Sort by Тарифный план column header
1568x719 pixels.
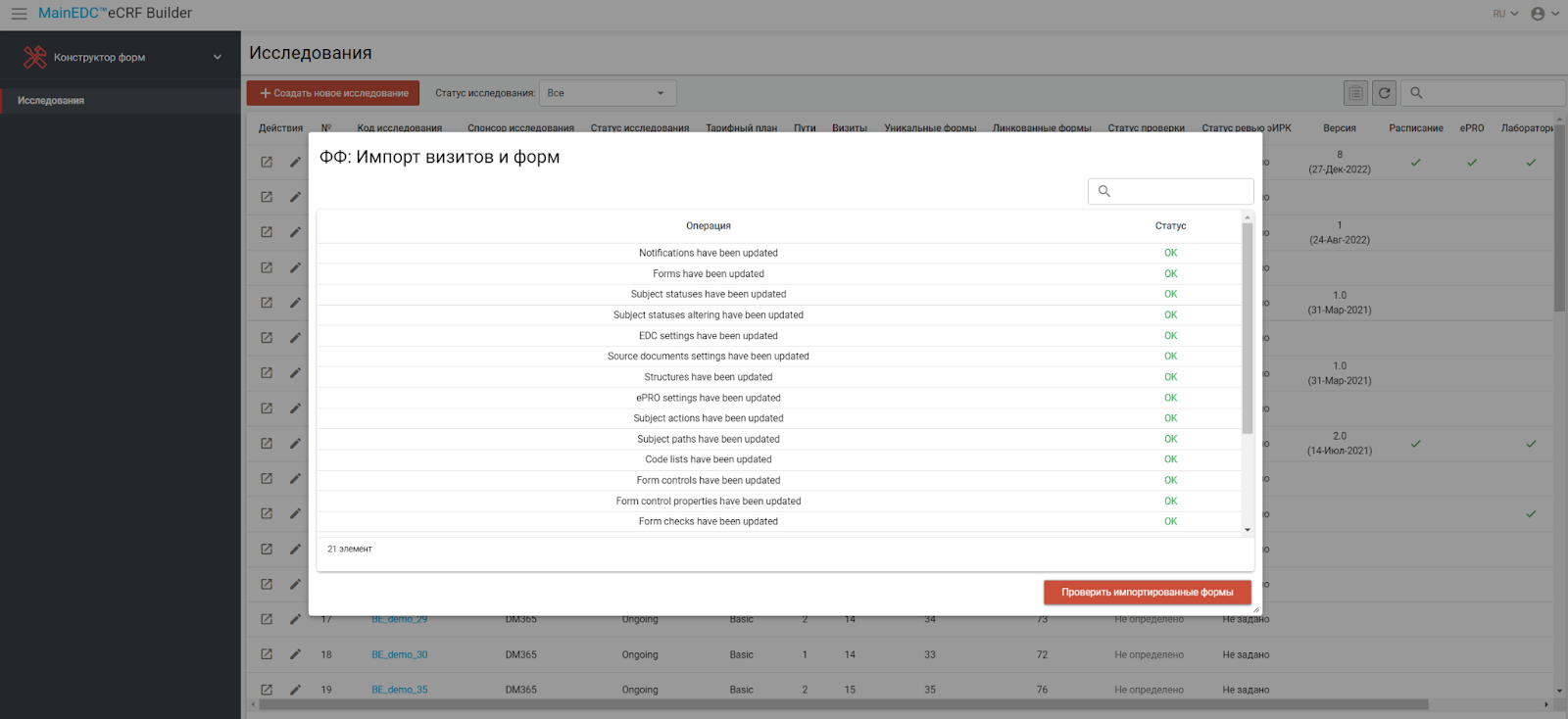[742, 128]
